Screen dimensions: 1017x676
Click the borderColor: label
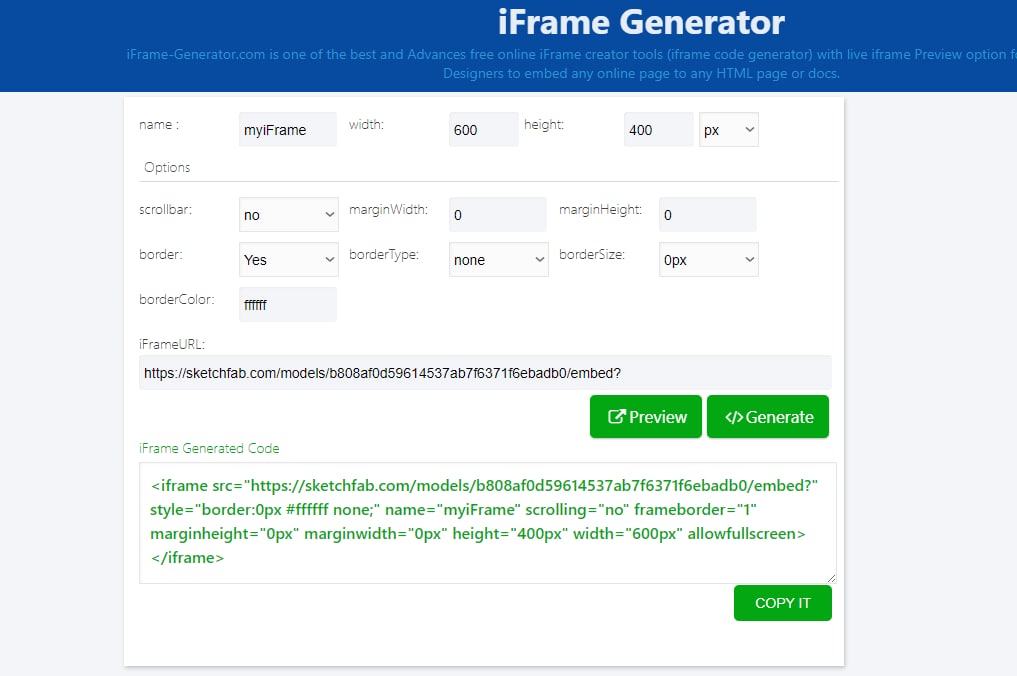coord(176,300)
